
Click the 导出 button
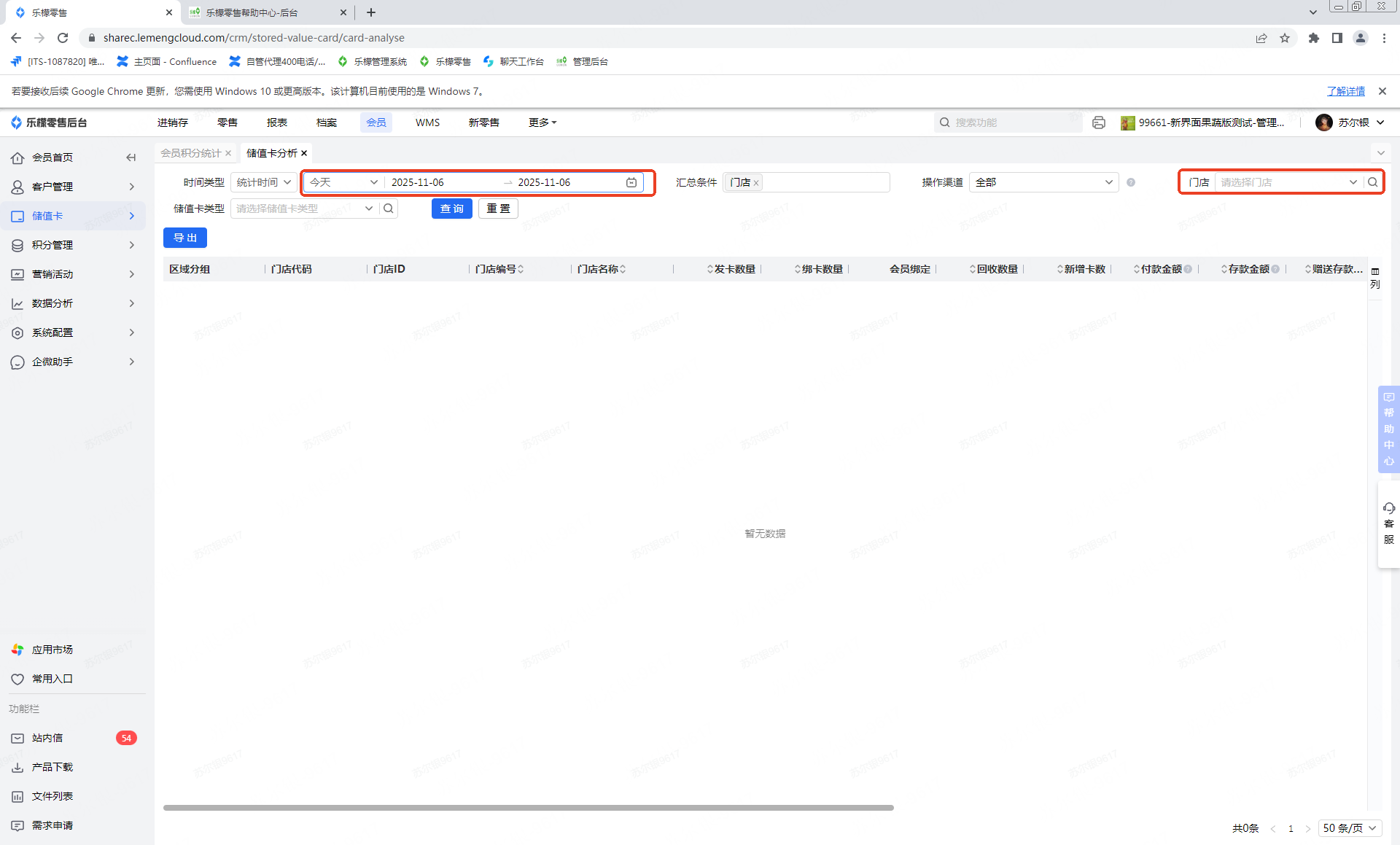185,238
